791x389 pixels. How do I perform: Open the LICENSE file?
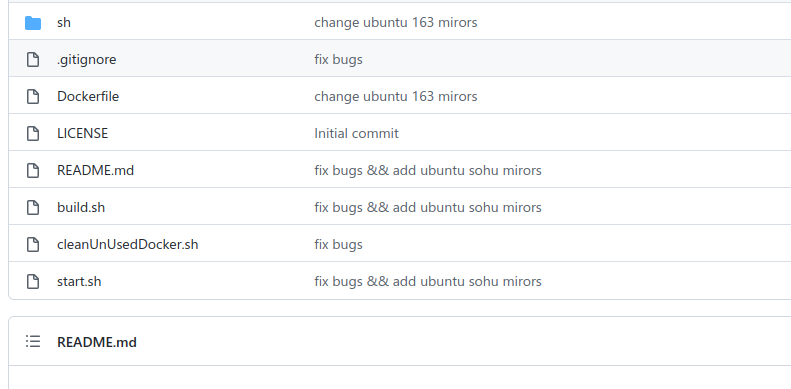(83, 133)
